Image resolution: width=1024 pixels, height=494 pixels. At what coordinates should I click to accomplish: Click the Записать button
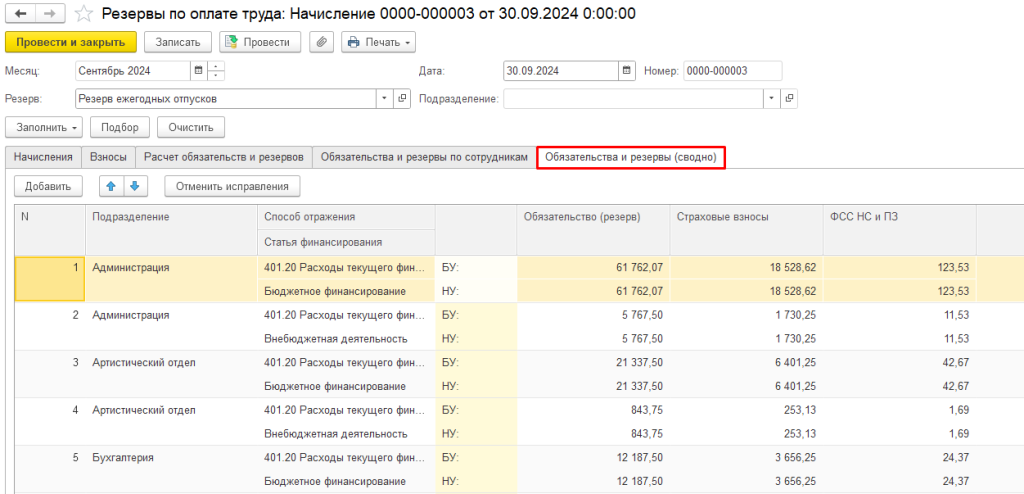coord(178,42)
